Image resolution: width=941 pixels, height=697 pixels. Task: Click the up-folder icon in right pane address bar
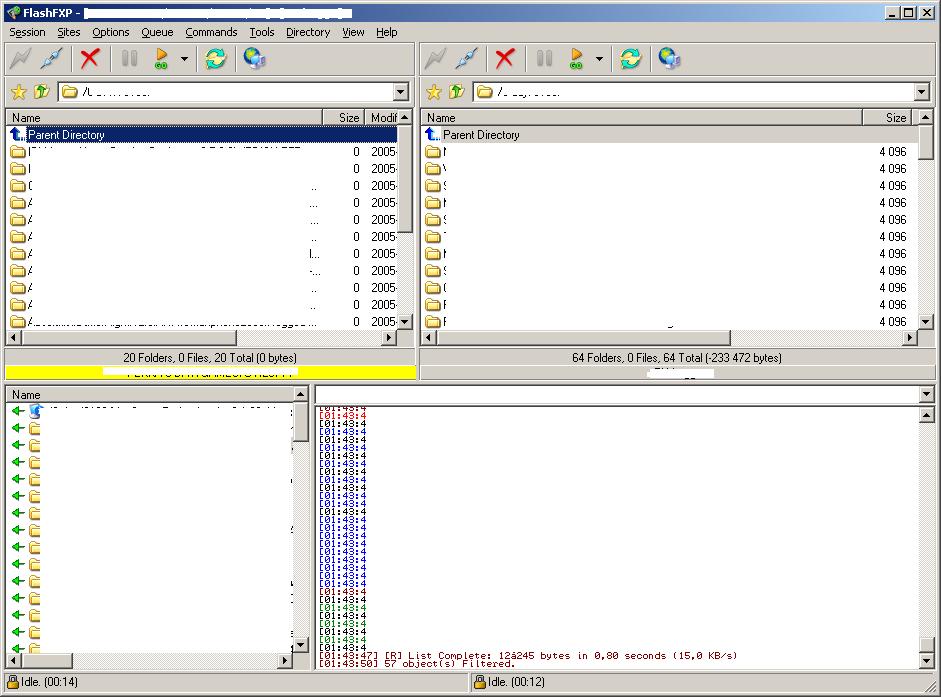(x=456, y=92)
